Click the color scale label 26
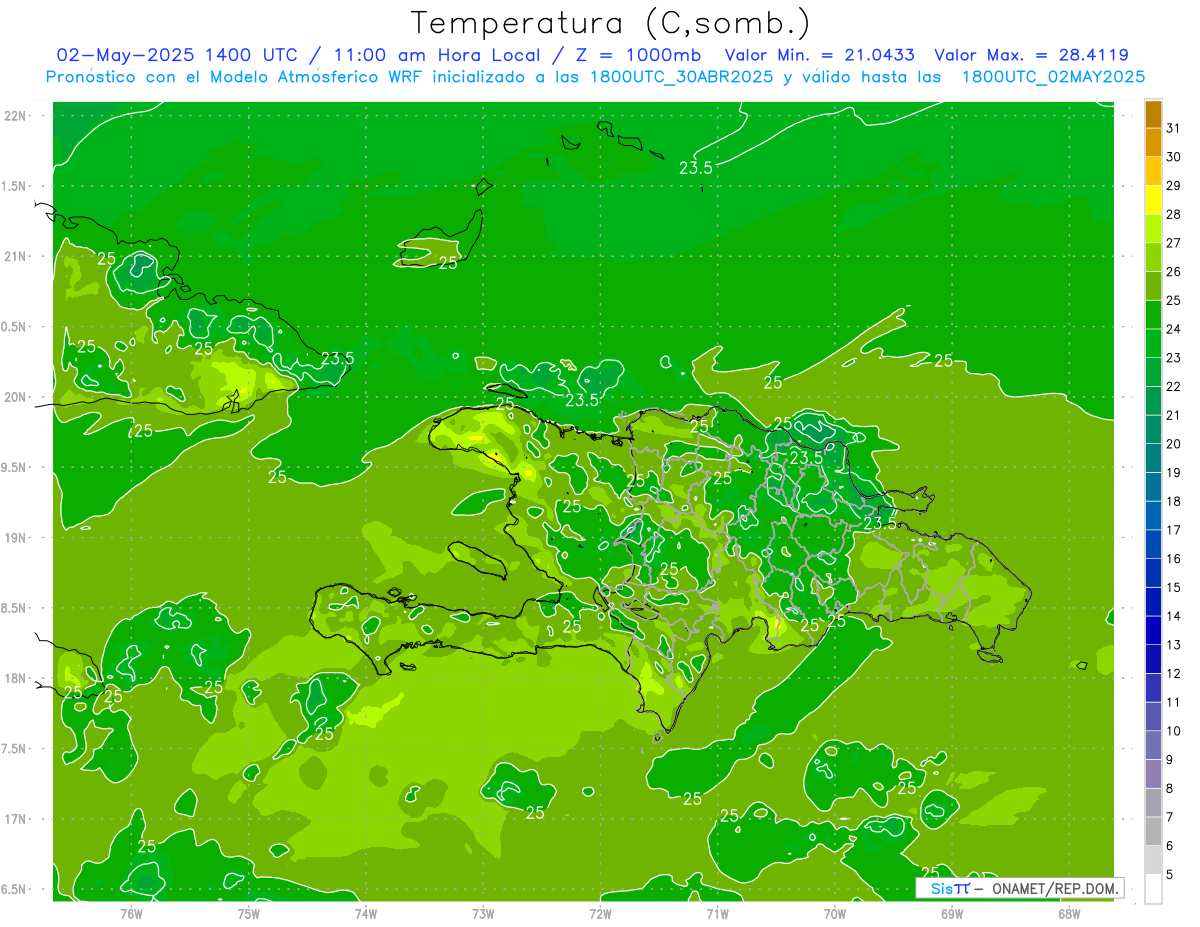 tap(1174, 272)
